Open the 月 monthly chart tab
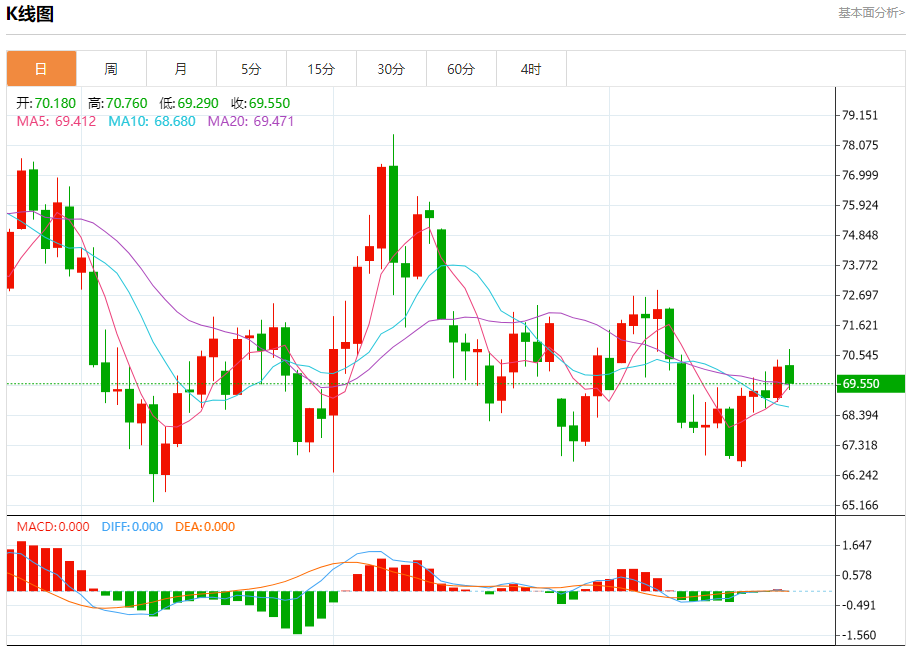Image resolution: width=910 pixels, height=646 pixels. coord(181,69)
